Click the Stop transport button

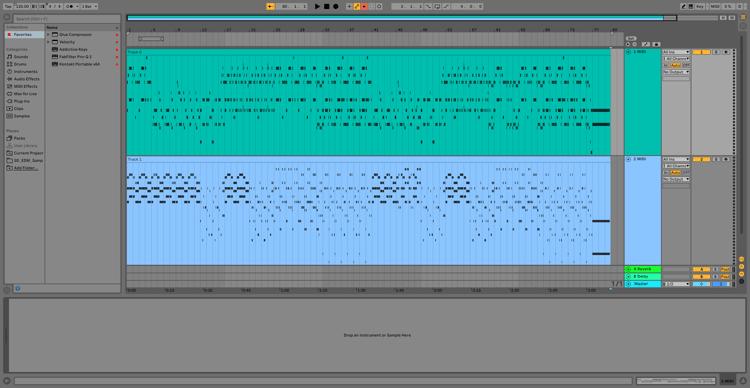pos(326,7)
